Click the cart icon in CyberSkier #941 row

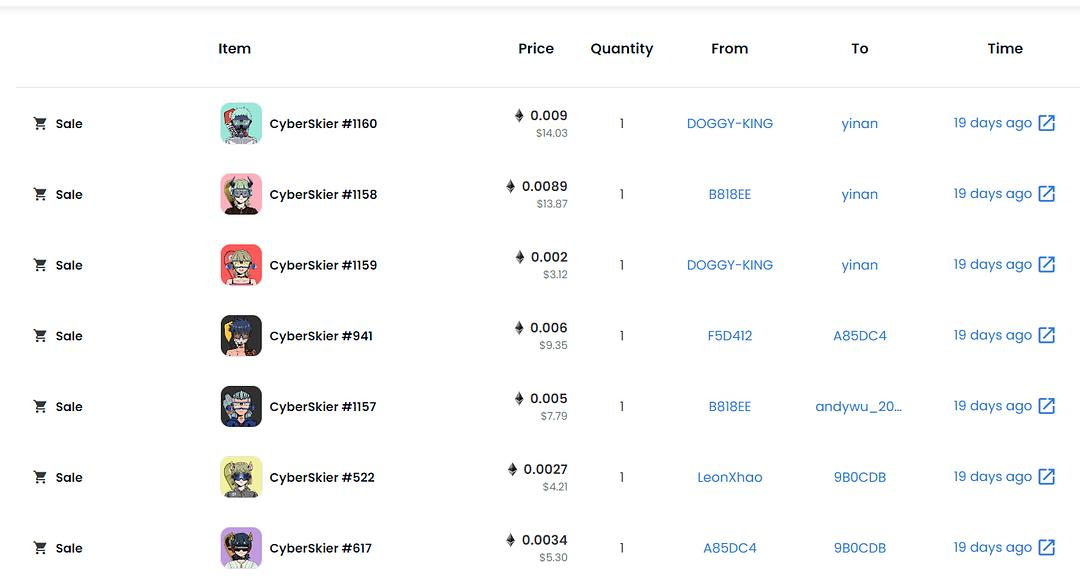pos(40,336)
